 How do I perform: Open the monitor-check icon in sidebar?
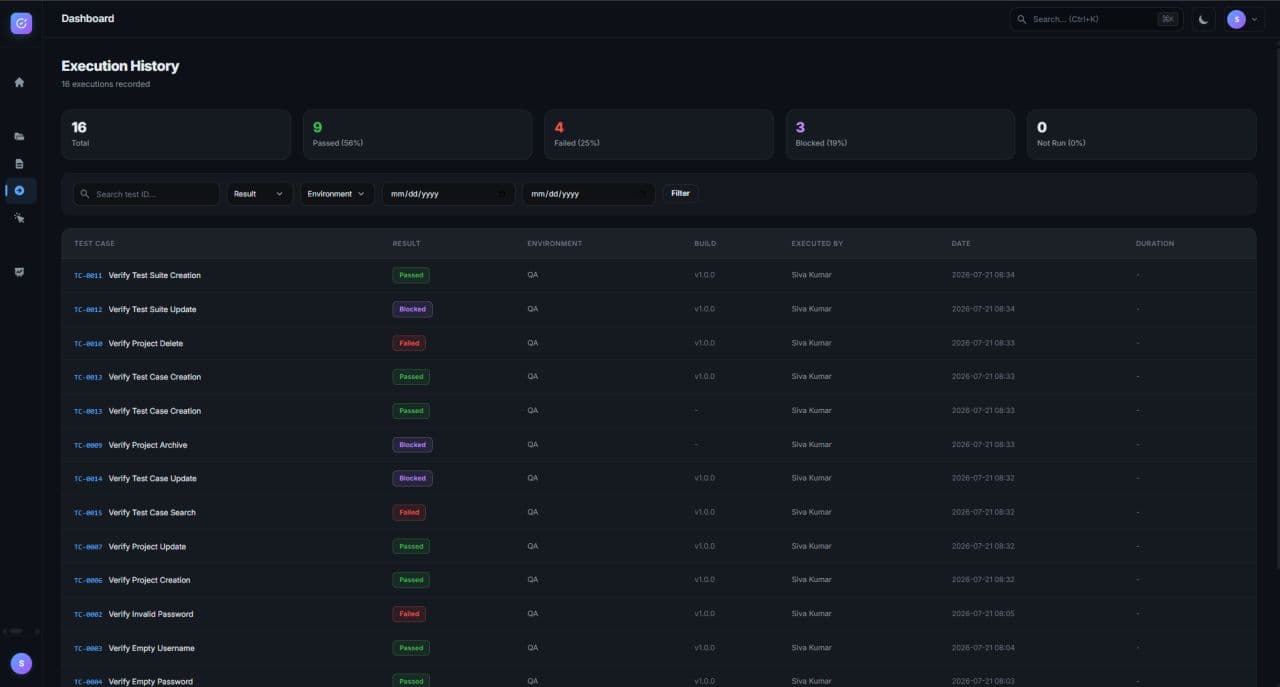pos(19,272)
